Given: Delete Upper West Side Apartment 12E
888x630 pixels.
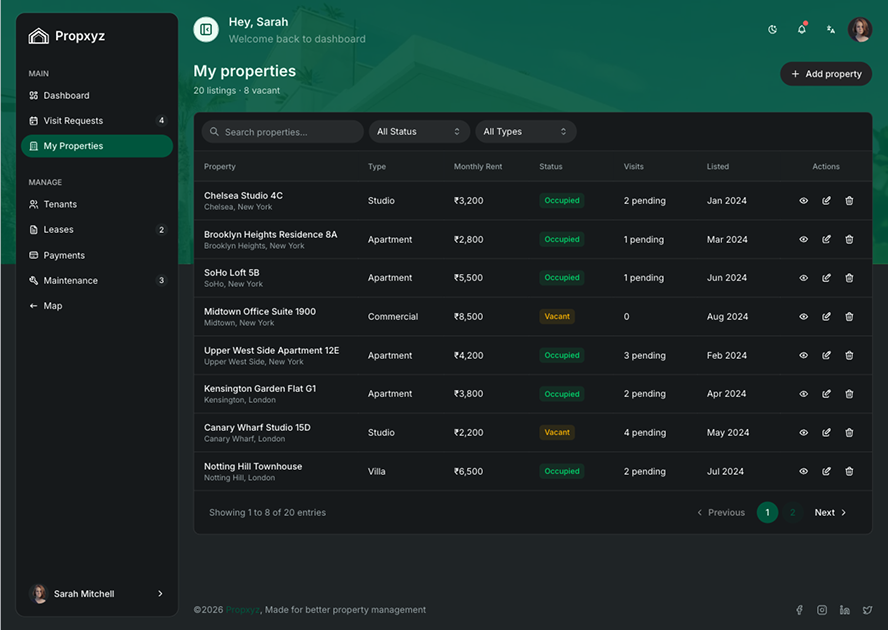Looking at the screenshot, I should point(849,355).
